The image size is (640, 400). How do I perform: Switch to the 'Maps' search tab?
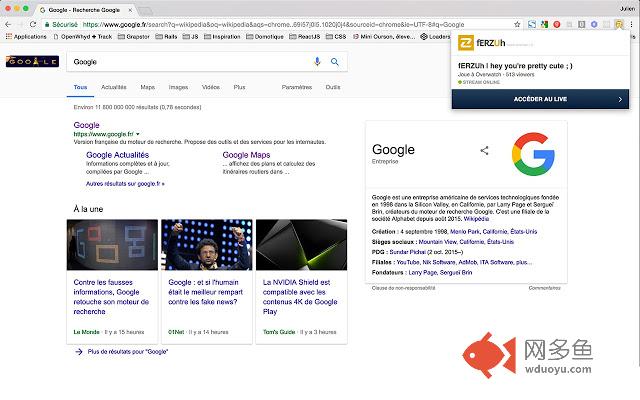pos(147,87)
